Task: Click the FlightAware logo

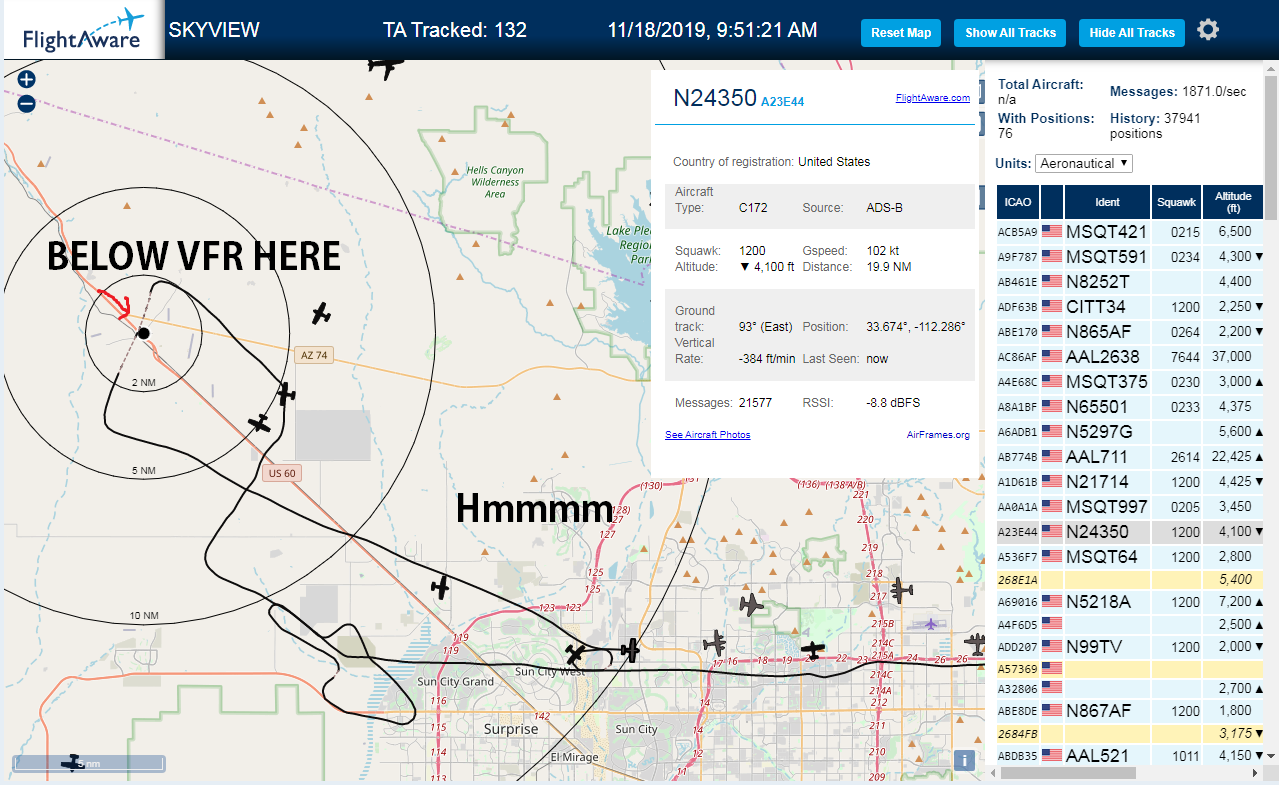Action: point(81,31)
